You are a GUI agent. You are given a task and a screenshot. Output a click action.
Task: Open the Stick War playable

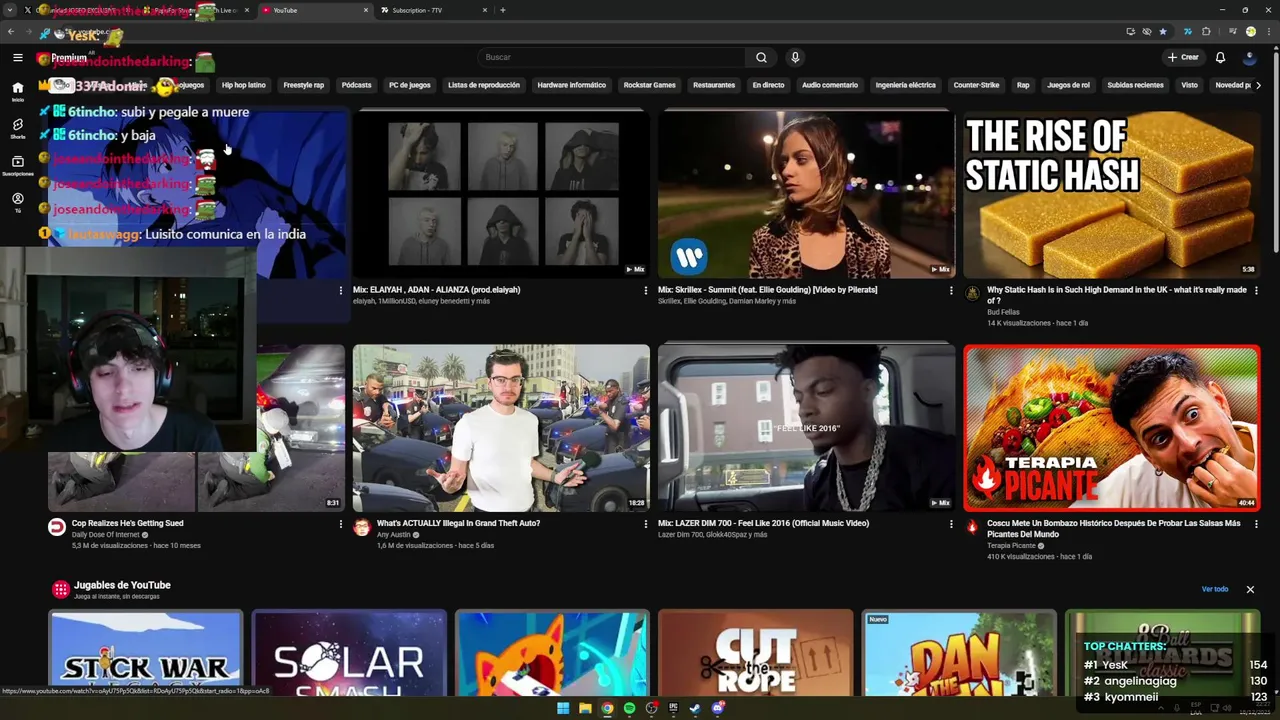[x=146, y=653]
